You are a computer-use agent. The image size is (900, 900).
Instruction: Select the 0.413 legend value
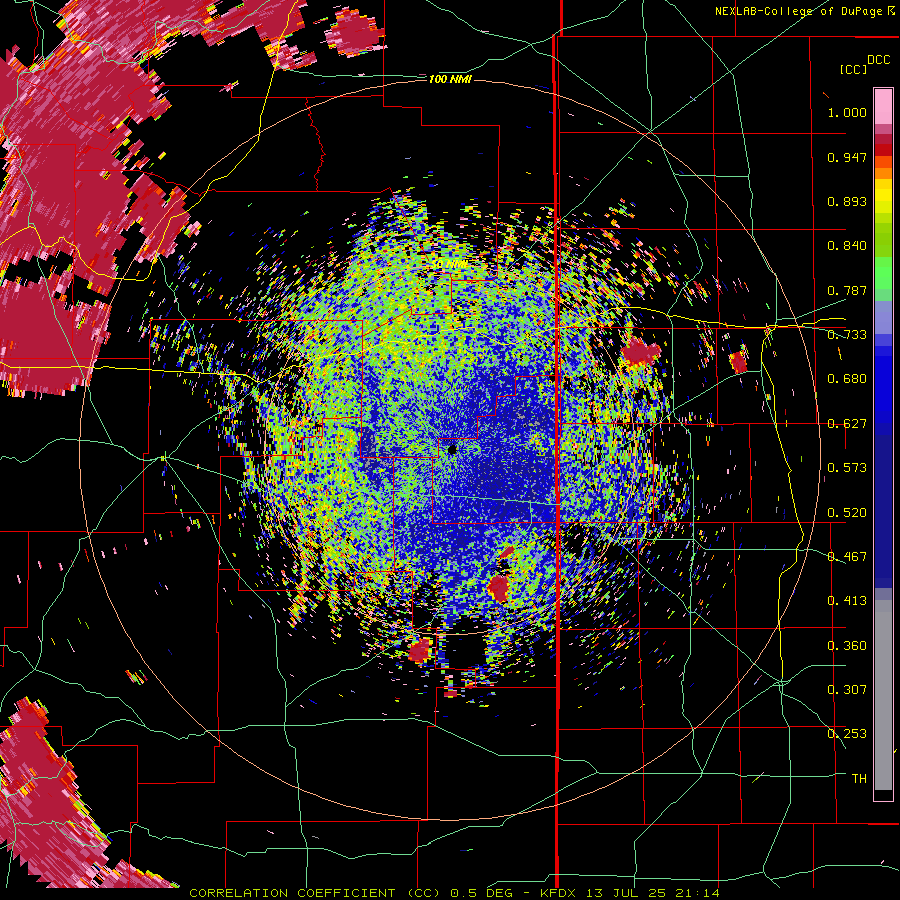click(x=847, y=601)
